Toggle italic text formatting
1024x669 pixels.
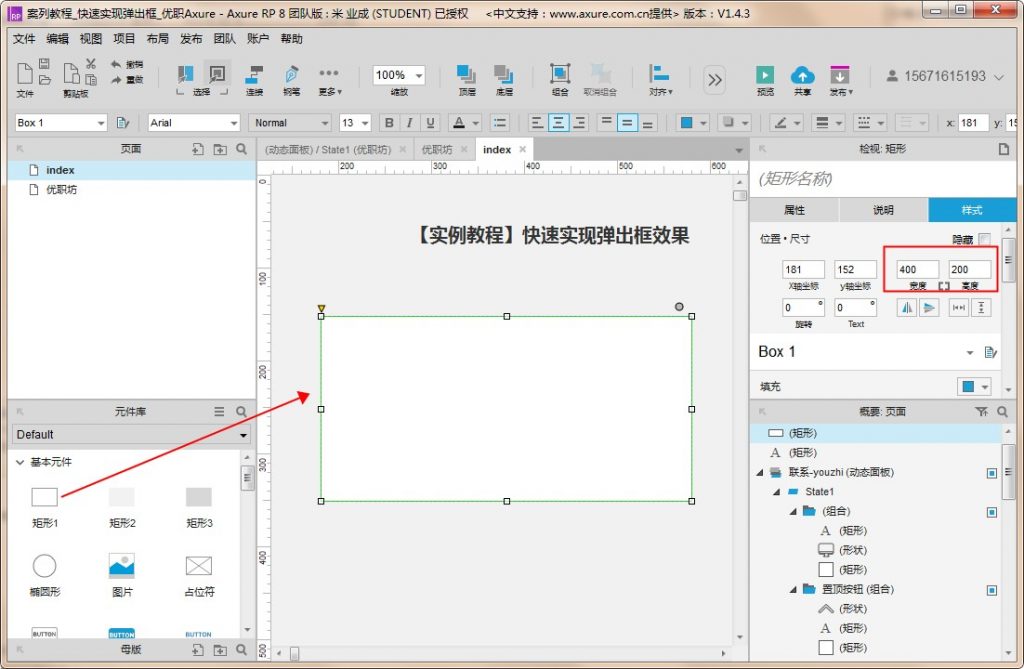[x=410, y=123]
